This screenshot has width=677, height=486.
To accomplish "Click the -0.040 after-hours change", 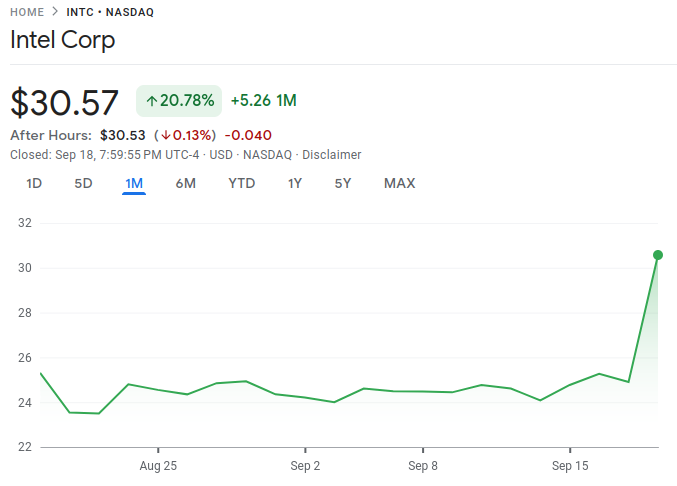I will pos(248,135).
